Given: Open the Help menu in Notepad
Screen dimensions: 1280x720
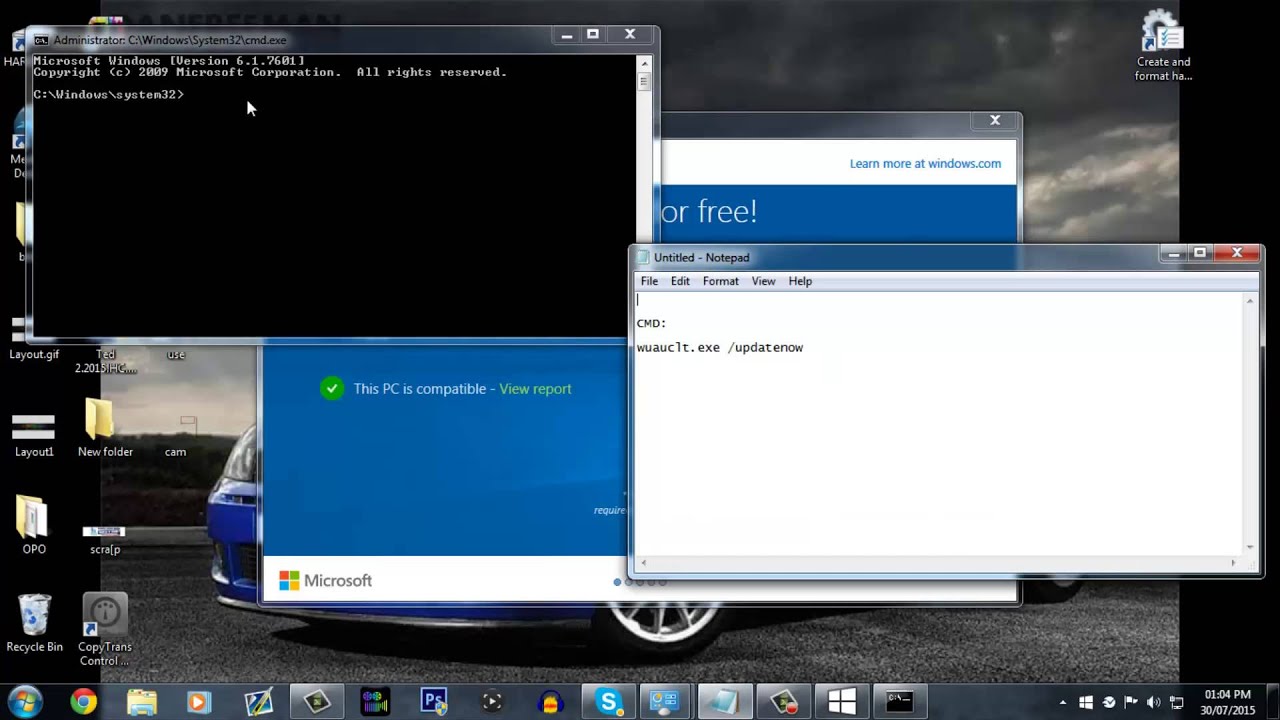Looking at the screenshot, I should tap(800, 281).
